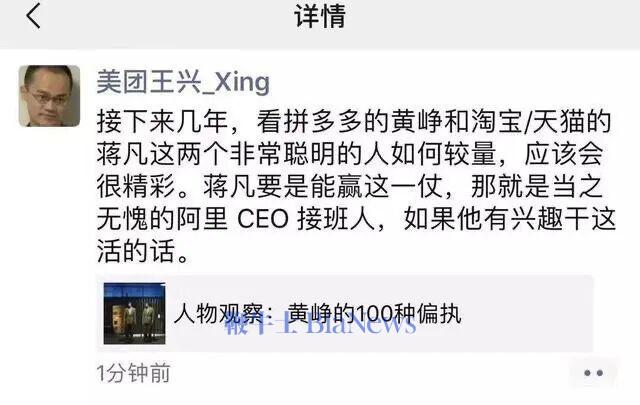This screenshot has height=405, width=640.
Task: Tap the profile avatar of 美团王兴_Xing
Action: [x=49, y=96]
